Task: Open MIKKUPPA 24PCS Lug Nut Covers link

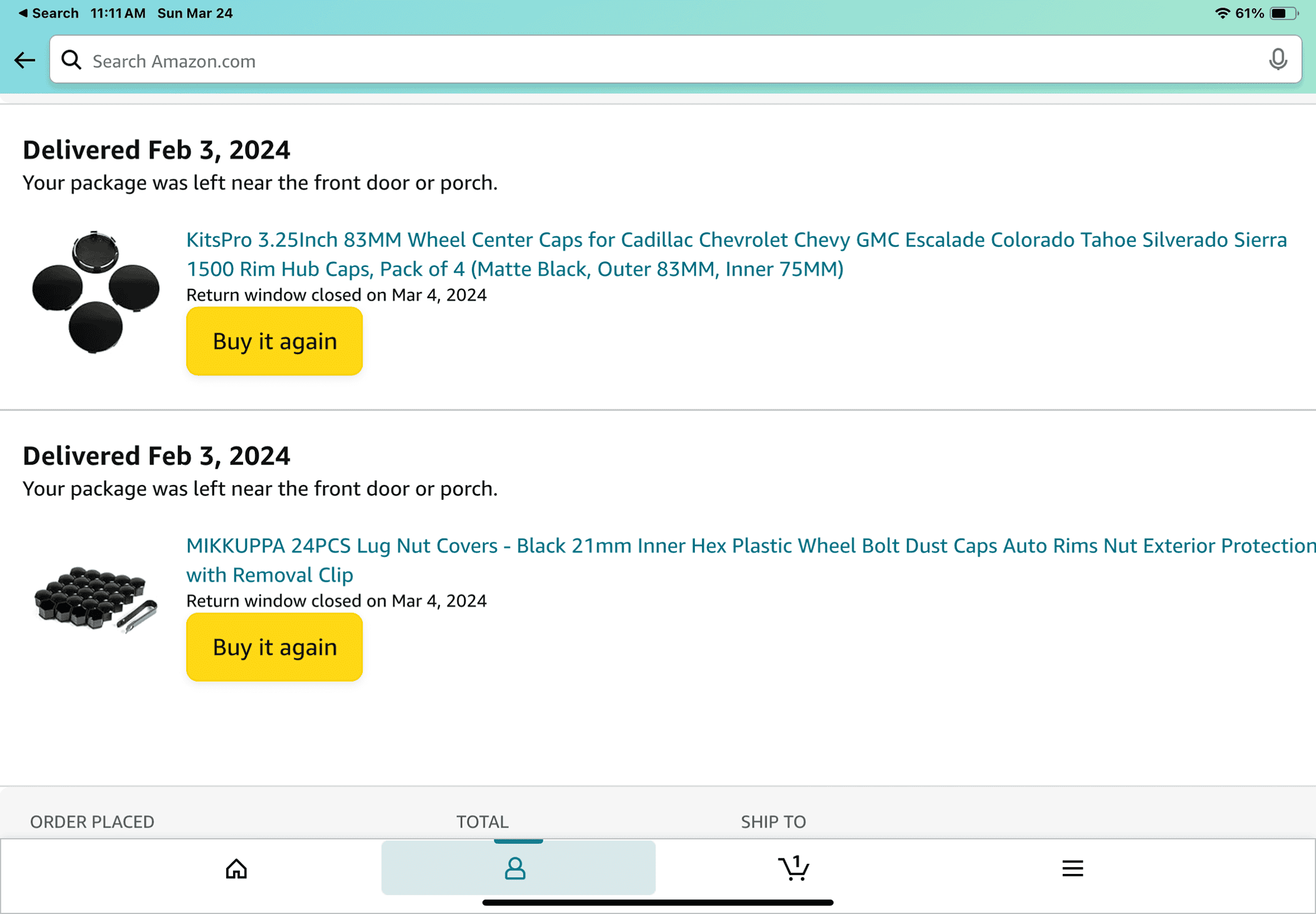Action: [751, 560]
